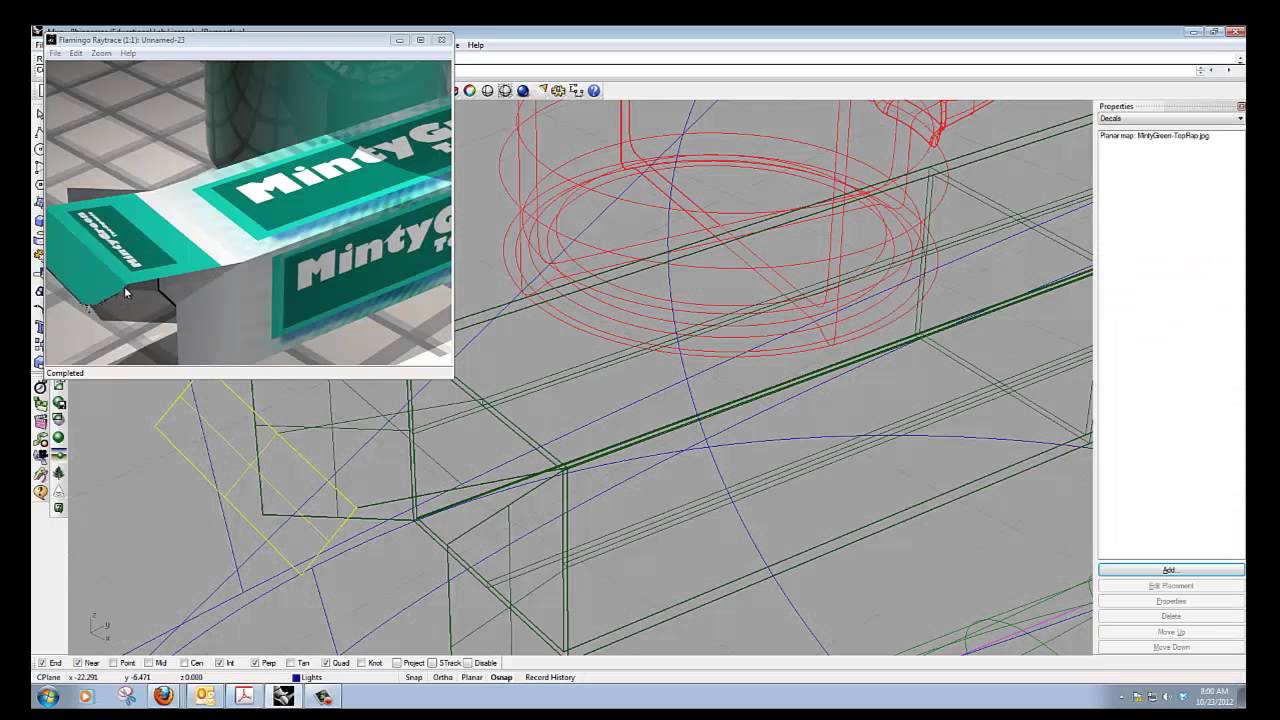Click the rendered MintyGreen image in the Flamingo Raytrace window

click(x=249, y=212)
